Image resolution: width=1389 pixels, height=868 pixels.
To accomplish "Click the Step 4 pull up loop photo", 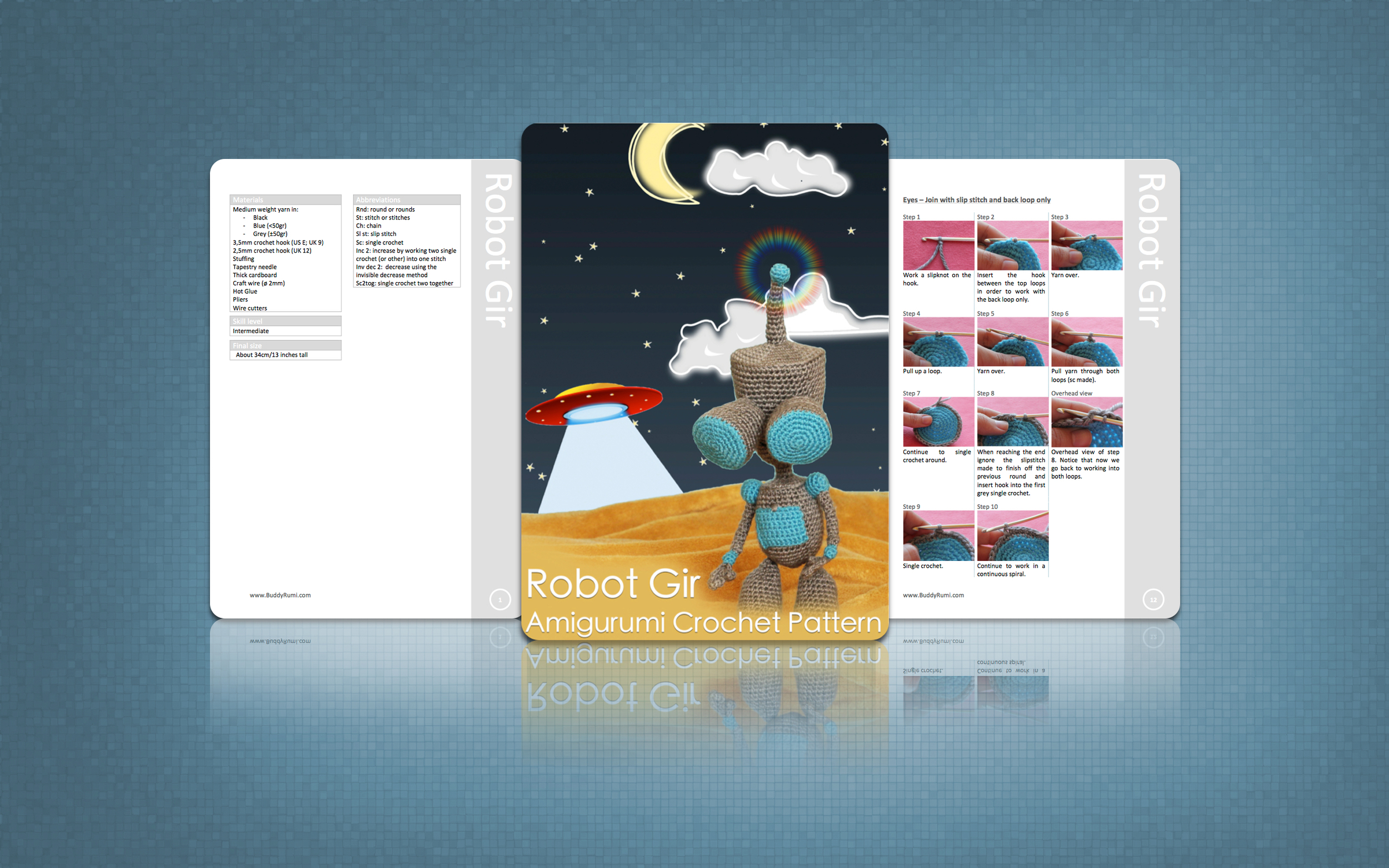I will (x=938, y=342).
